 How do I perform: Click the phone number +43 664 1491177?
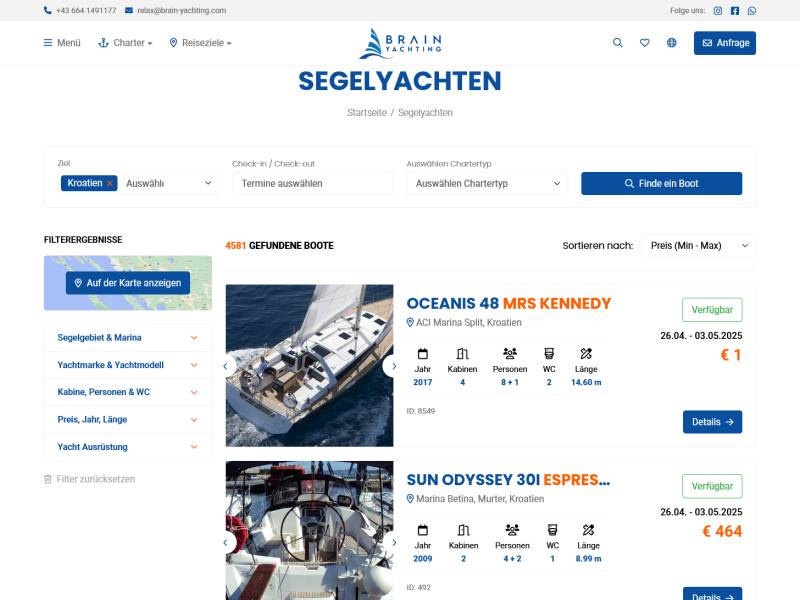[x=80, y=10]
